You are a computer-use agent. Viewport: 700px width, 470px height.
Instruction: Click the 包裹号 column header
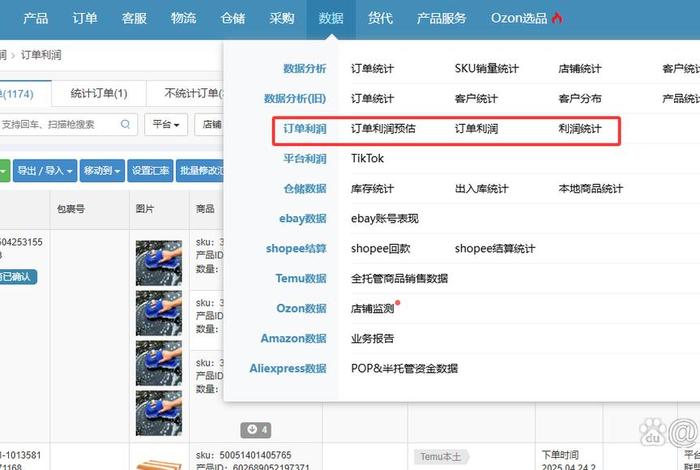click(71, 208)
